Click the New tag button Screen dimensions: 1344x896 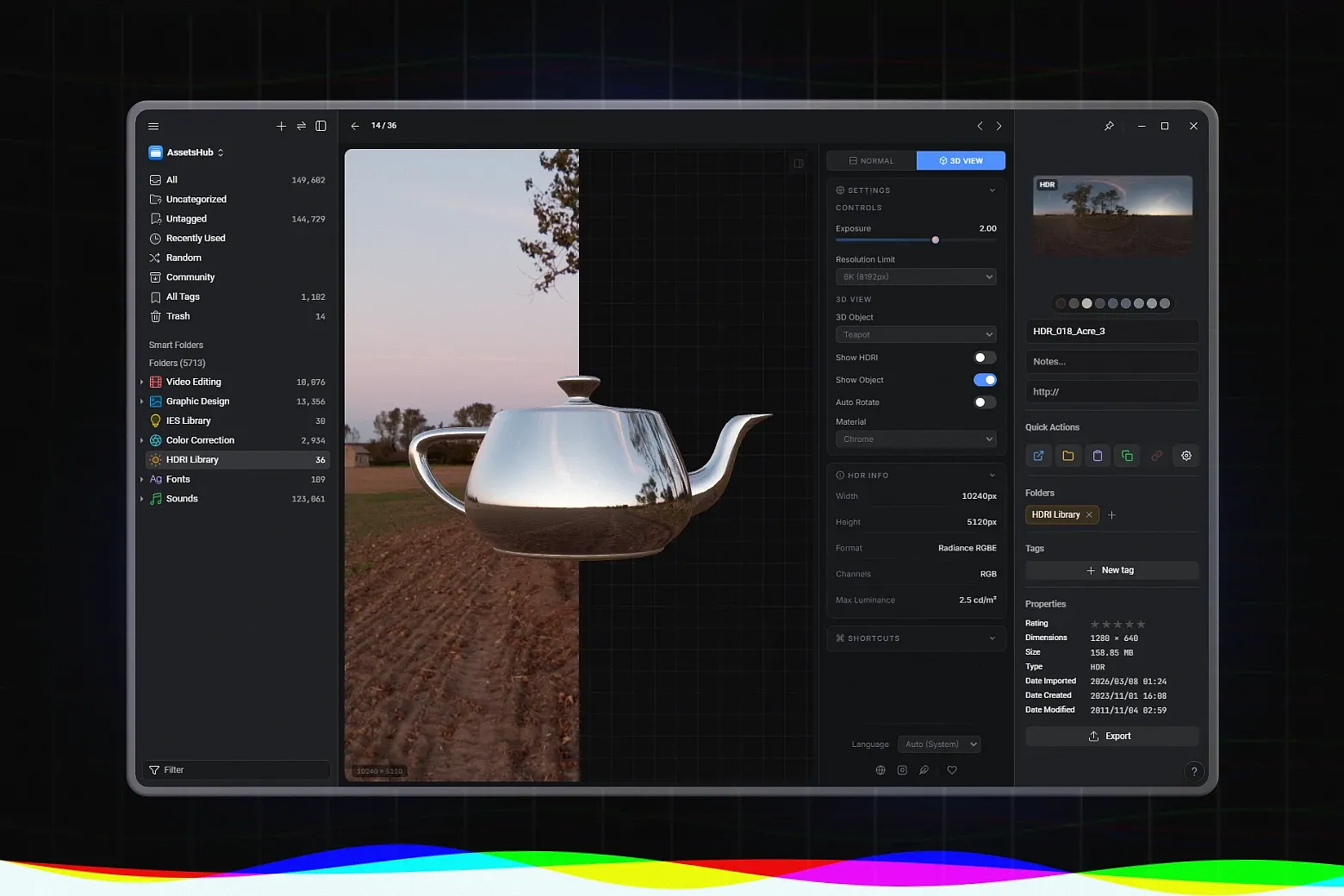[x=1111, y=569]
